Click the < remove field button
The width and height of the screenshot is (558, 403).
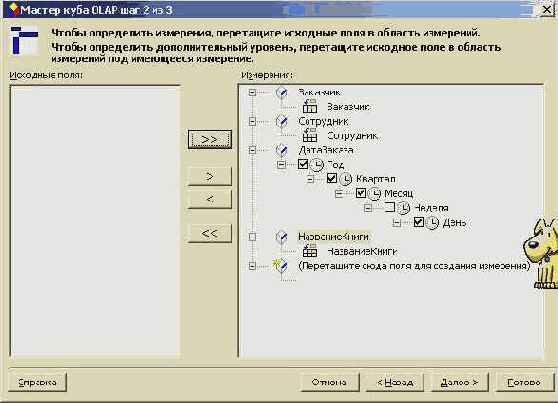[x=210, y=199]
